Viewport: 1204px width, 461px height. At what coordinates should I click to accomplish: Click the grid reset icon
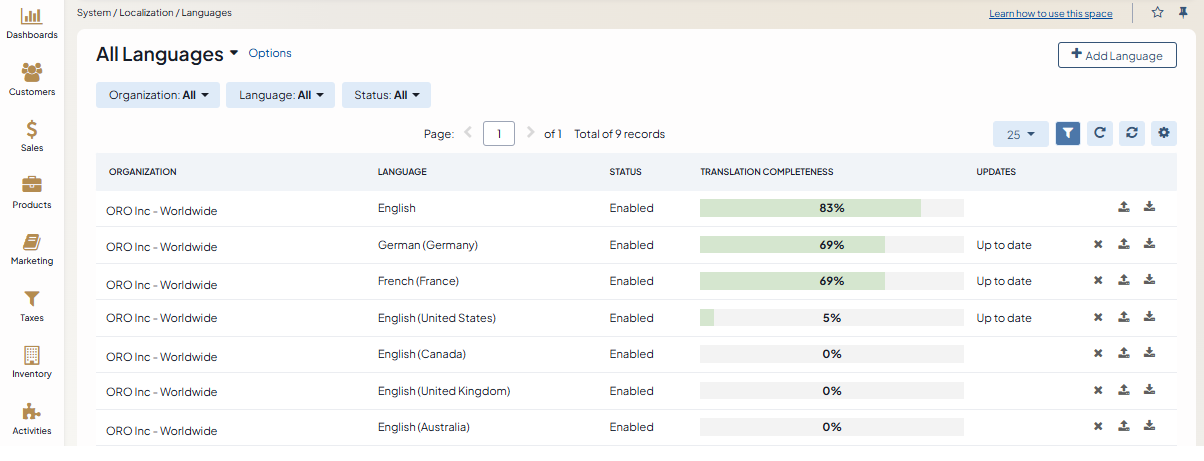[x=1131, y=133]
